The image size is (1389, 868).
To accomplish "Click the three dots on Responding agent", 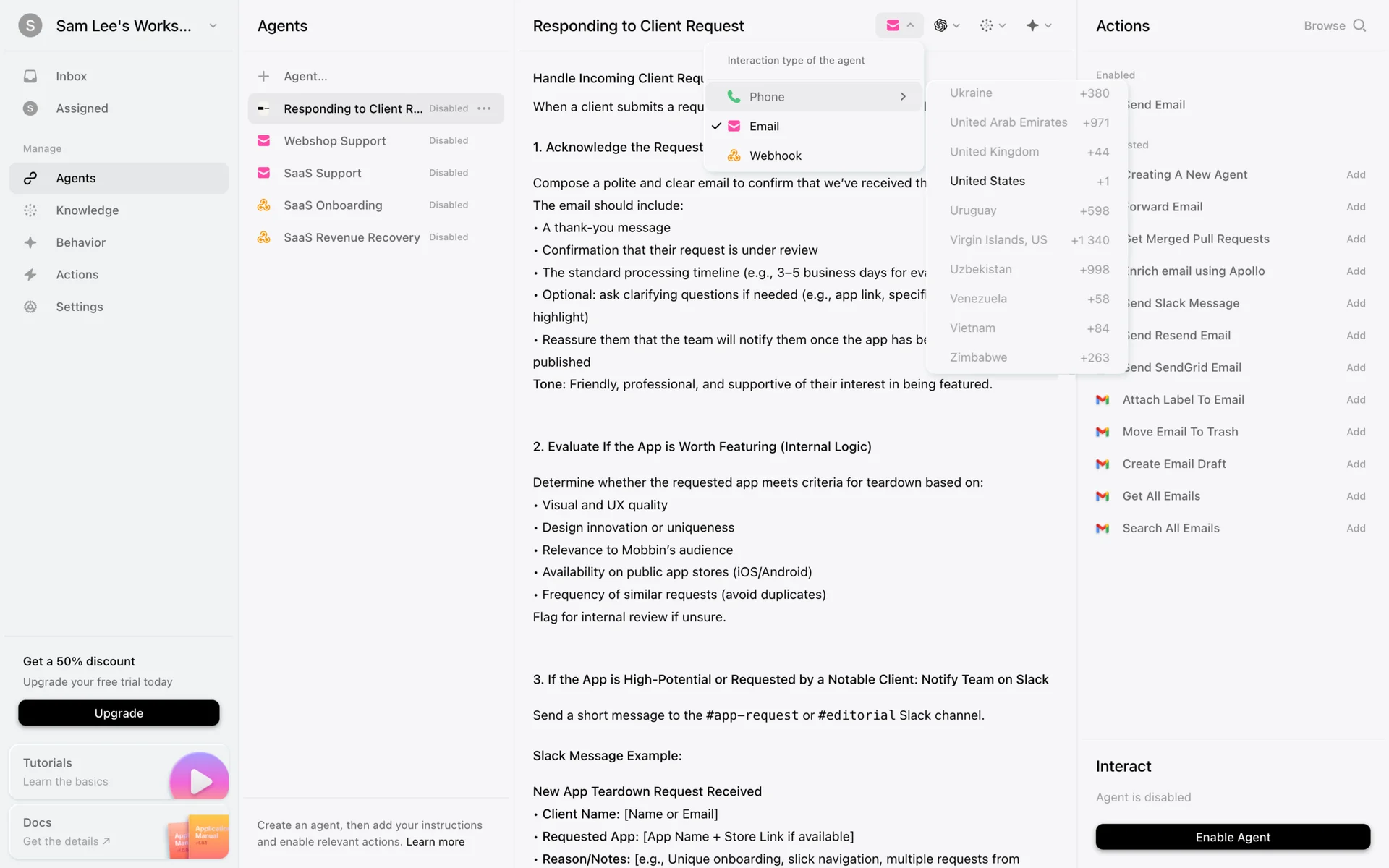I will pos(485,109).
